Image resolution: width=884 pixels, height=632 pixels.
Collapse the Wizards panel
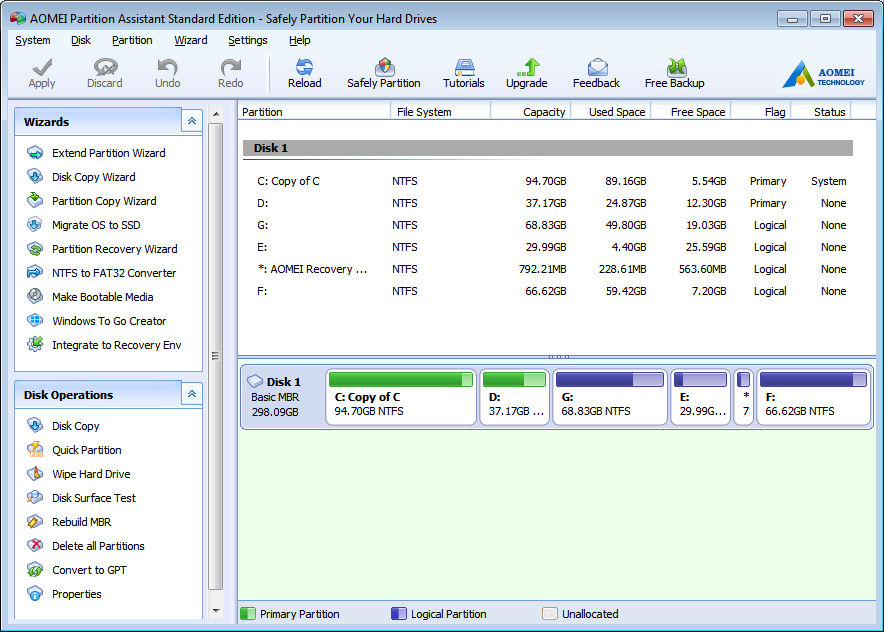[x=192, y=121]
